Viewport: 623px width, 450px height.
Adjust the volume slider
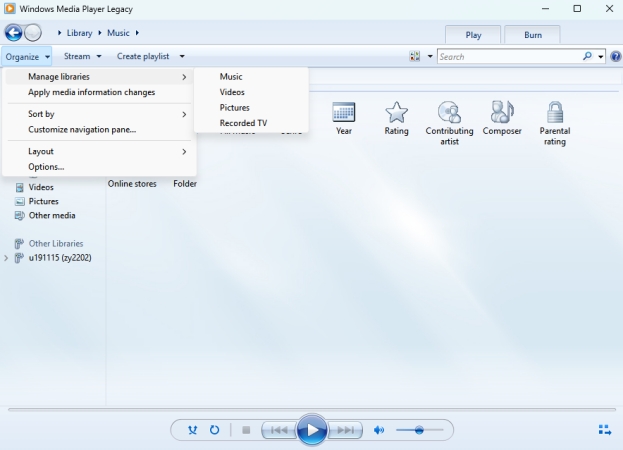click(419, 430)
